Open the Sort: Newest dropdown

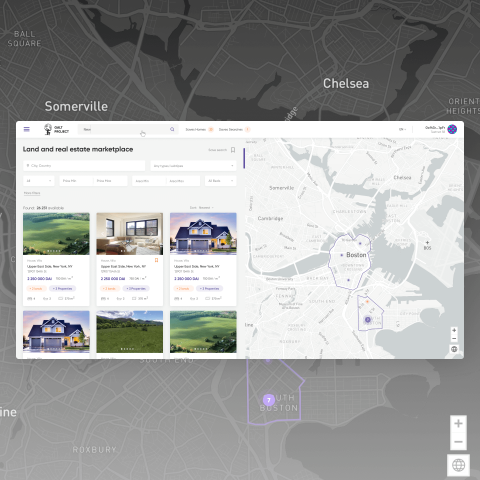tap(202, 208)
